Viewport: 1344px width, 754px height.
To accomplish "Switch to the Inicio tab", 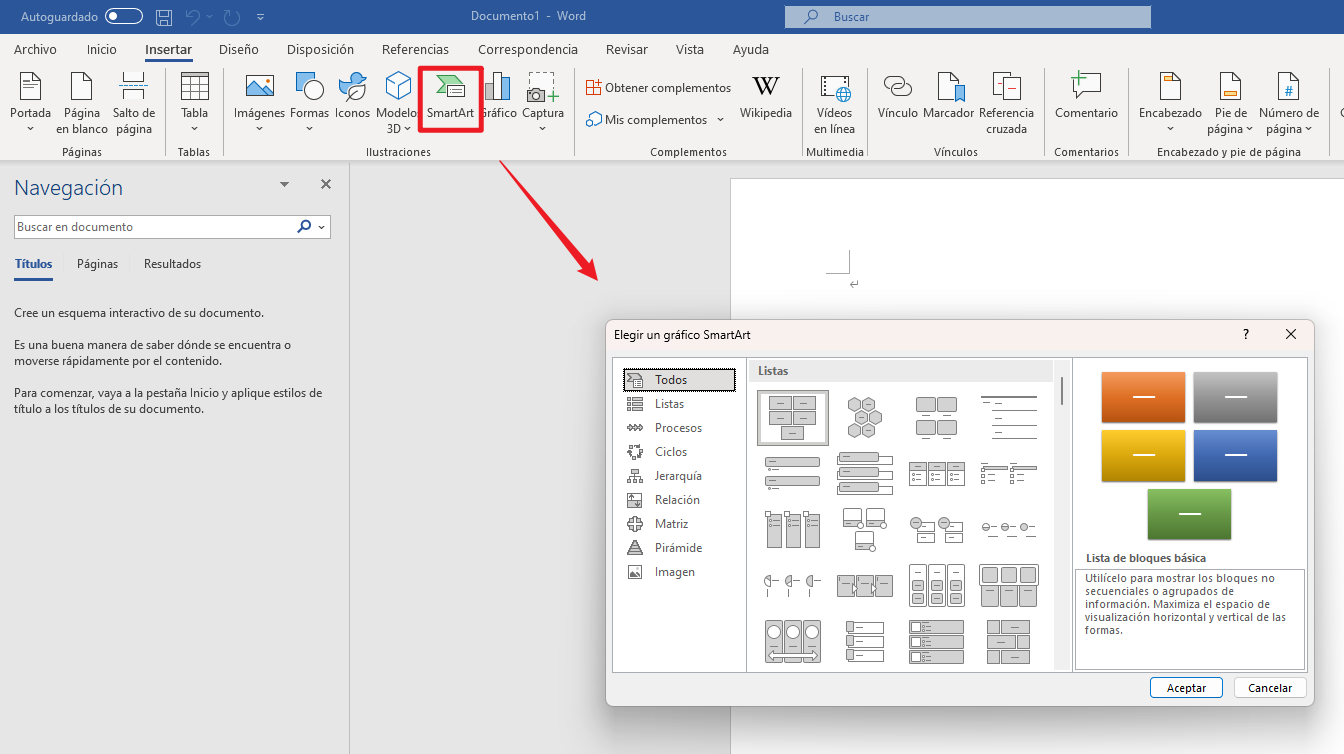I will pyautogui.click(x=102, y=49).
